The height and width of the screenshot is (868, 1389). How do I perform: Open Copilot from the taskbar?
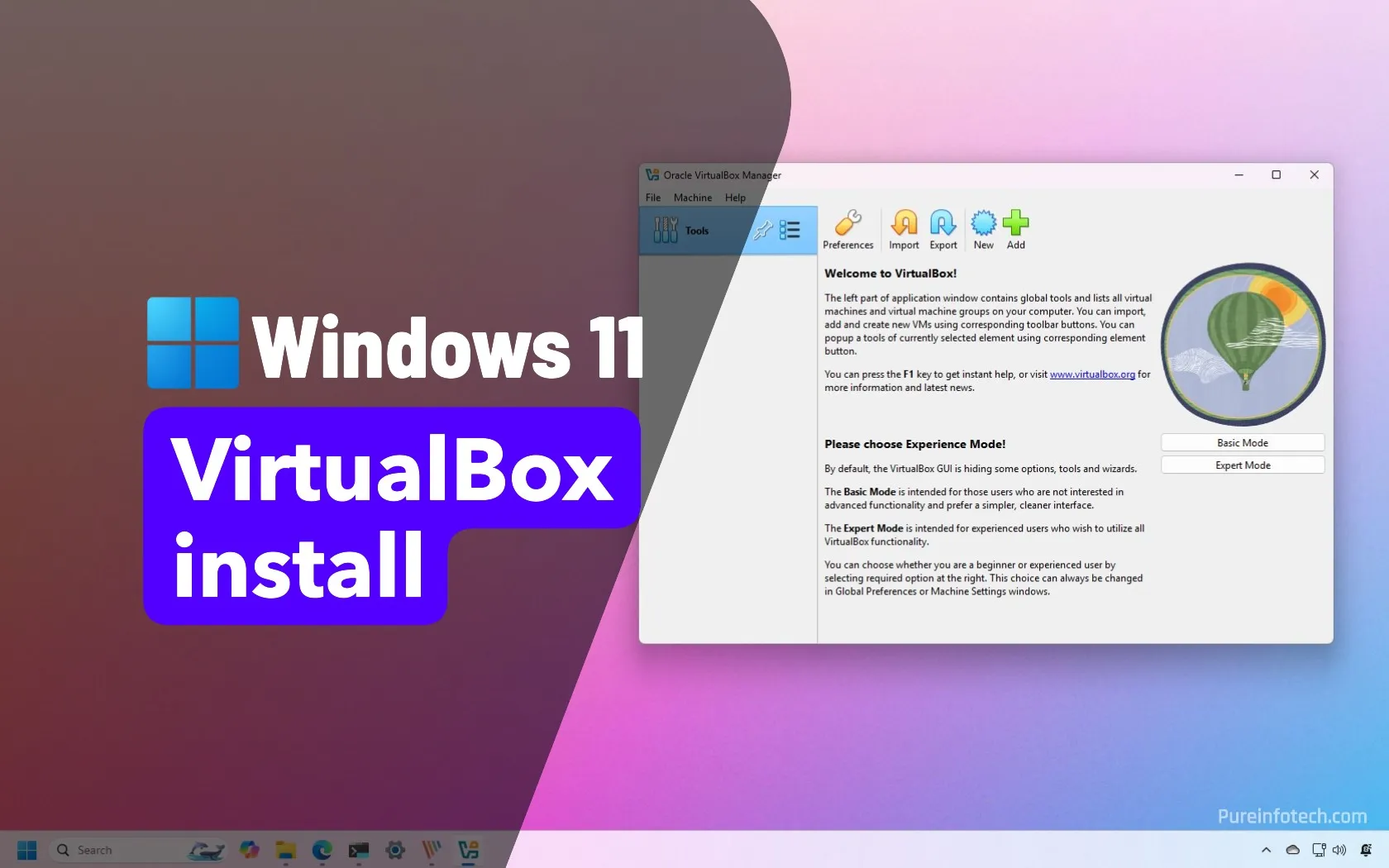[250, 850]
